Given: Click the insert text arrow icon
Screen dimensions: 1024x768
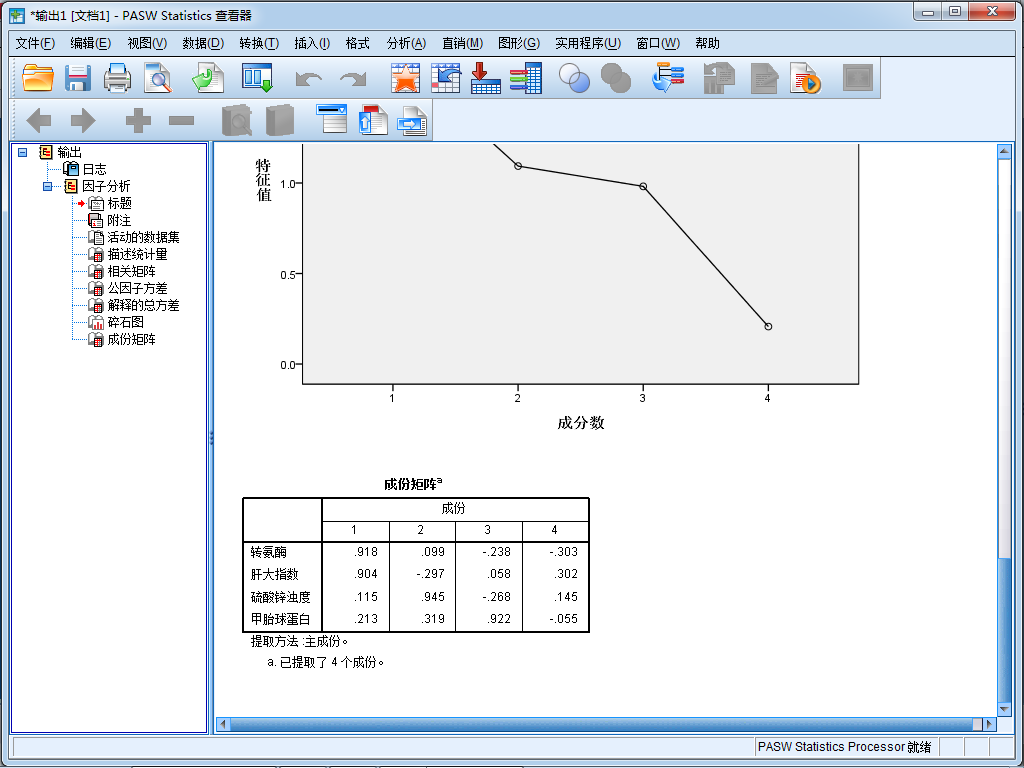Looking at the screenshot, I should tap(412, 120).
